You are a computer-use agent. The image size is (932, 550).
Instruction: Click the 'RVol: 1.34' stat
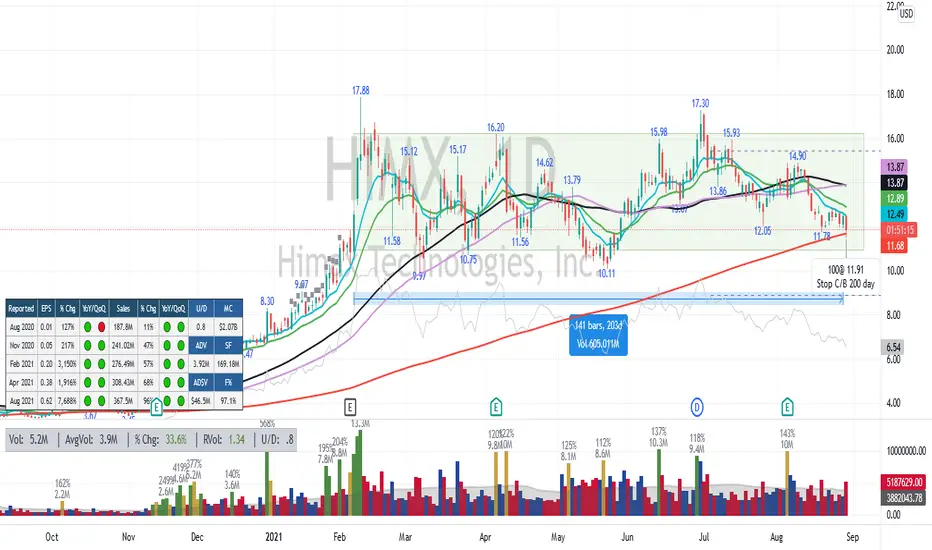224,440
